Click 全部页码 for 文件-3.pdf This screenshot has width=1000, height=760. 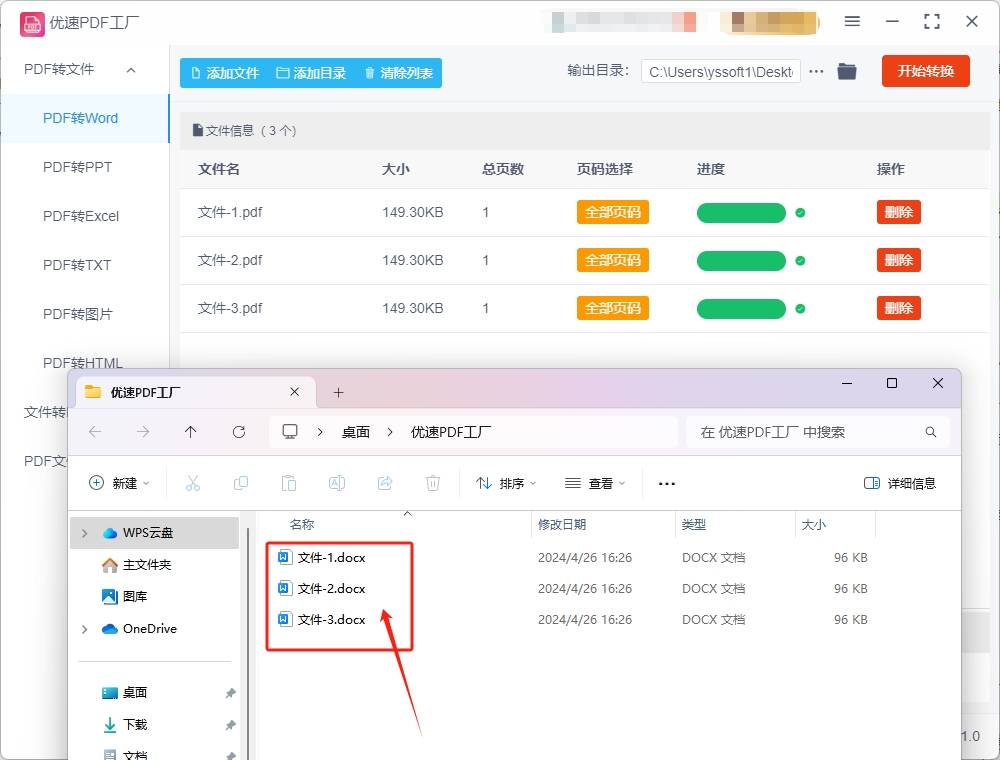tap(613, 308)
